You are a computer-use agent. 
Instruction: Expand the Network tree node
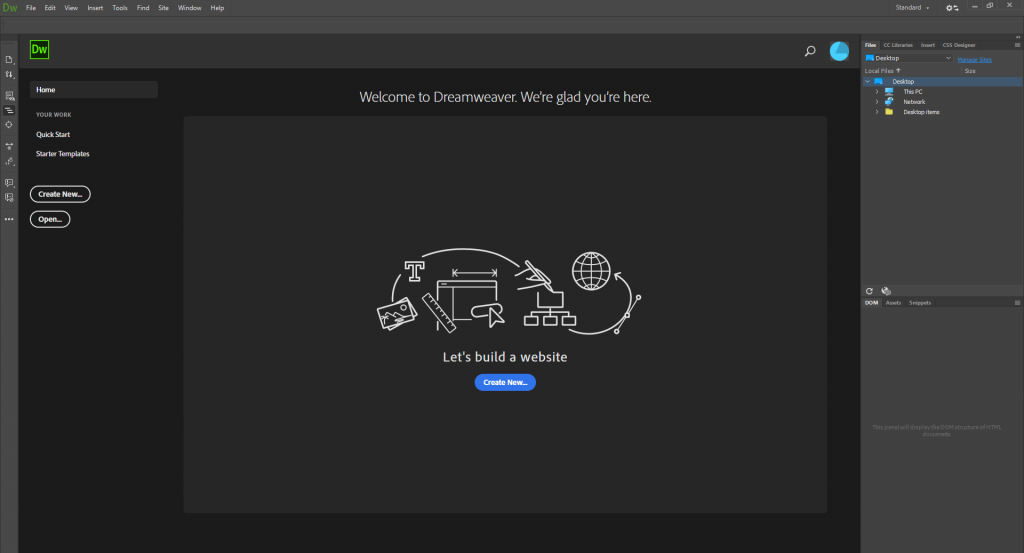pos(877,102)
